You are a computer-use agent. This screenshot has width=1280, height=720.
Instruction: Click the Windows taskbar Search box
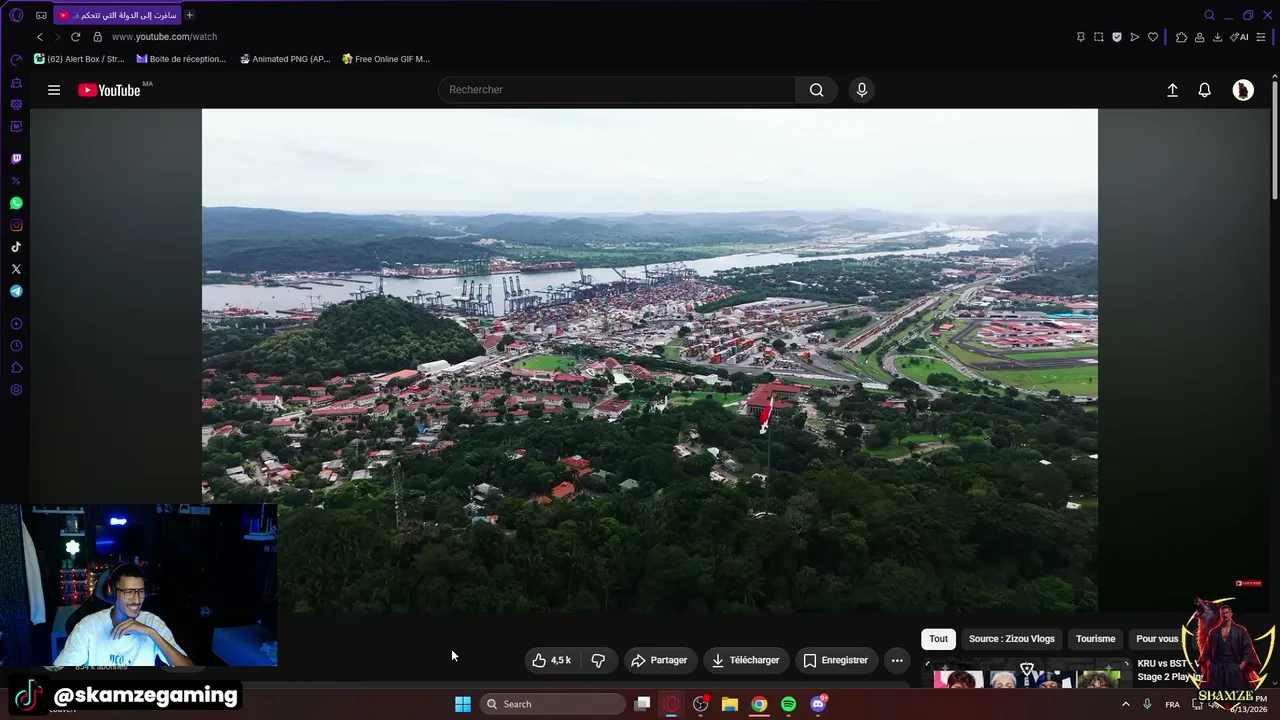pos(553,704)
